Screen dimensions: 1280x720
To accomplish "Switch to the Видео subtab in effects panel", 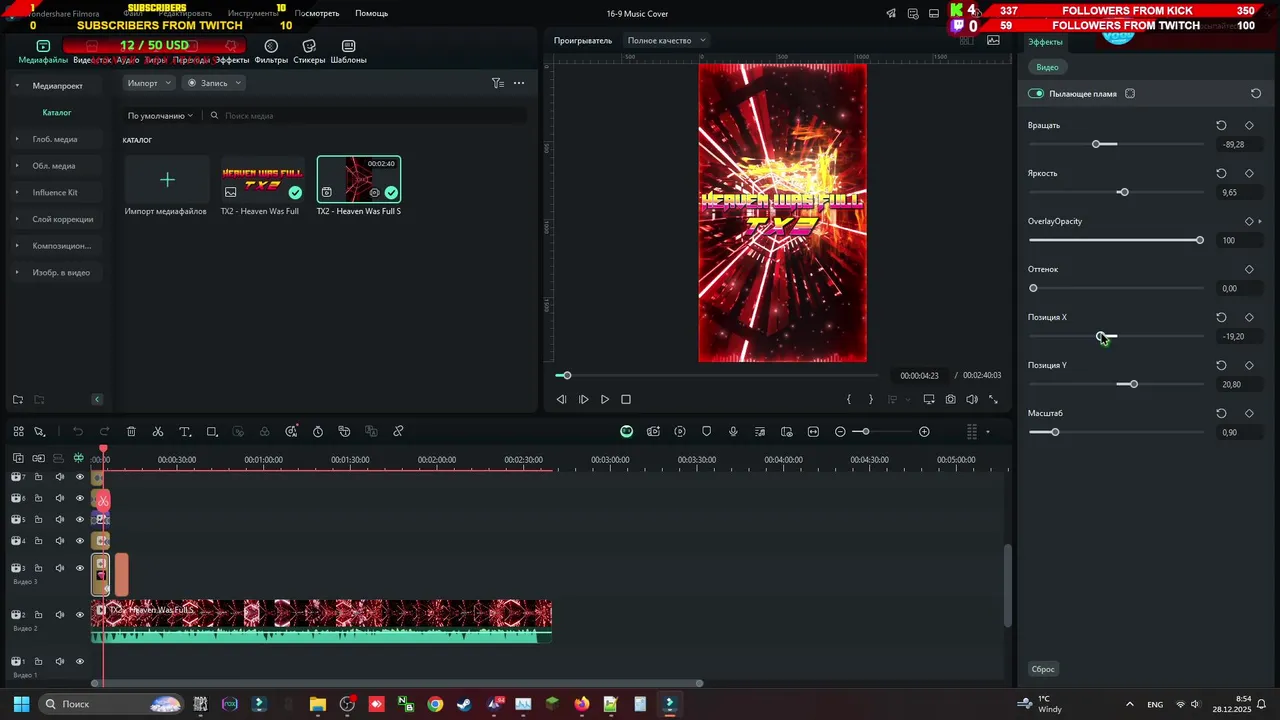I will 1047,67.
